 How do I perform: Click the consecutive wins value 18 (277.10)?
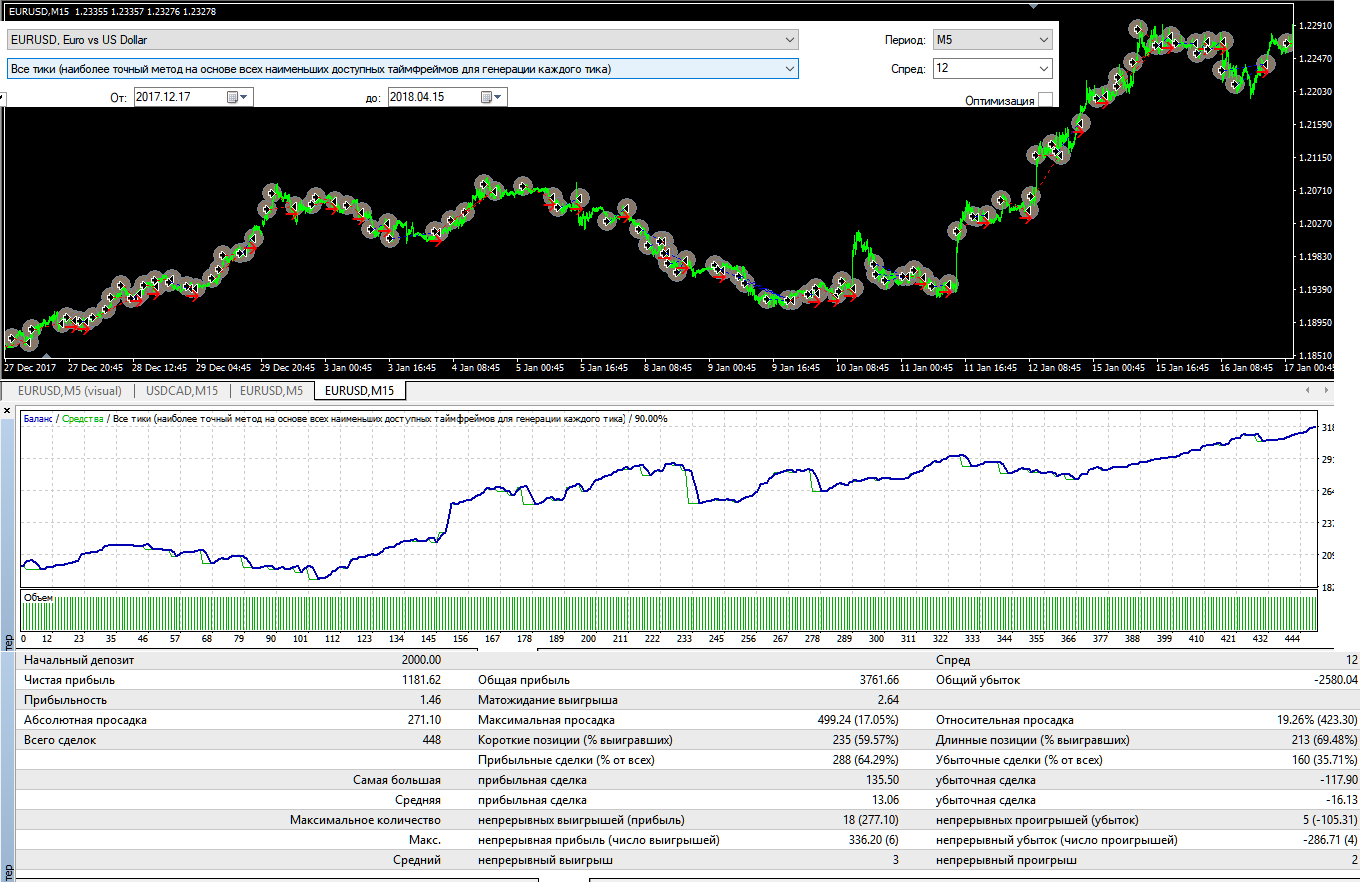click(x=870, y=820)
